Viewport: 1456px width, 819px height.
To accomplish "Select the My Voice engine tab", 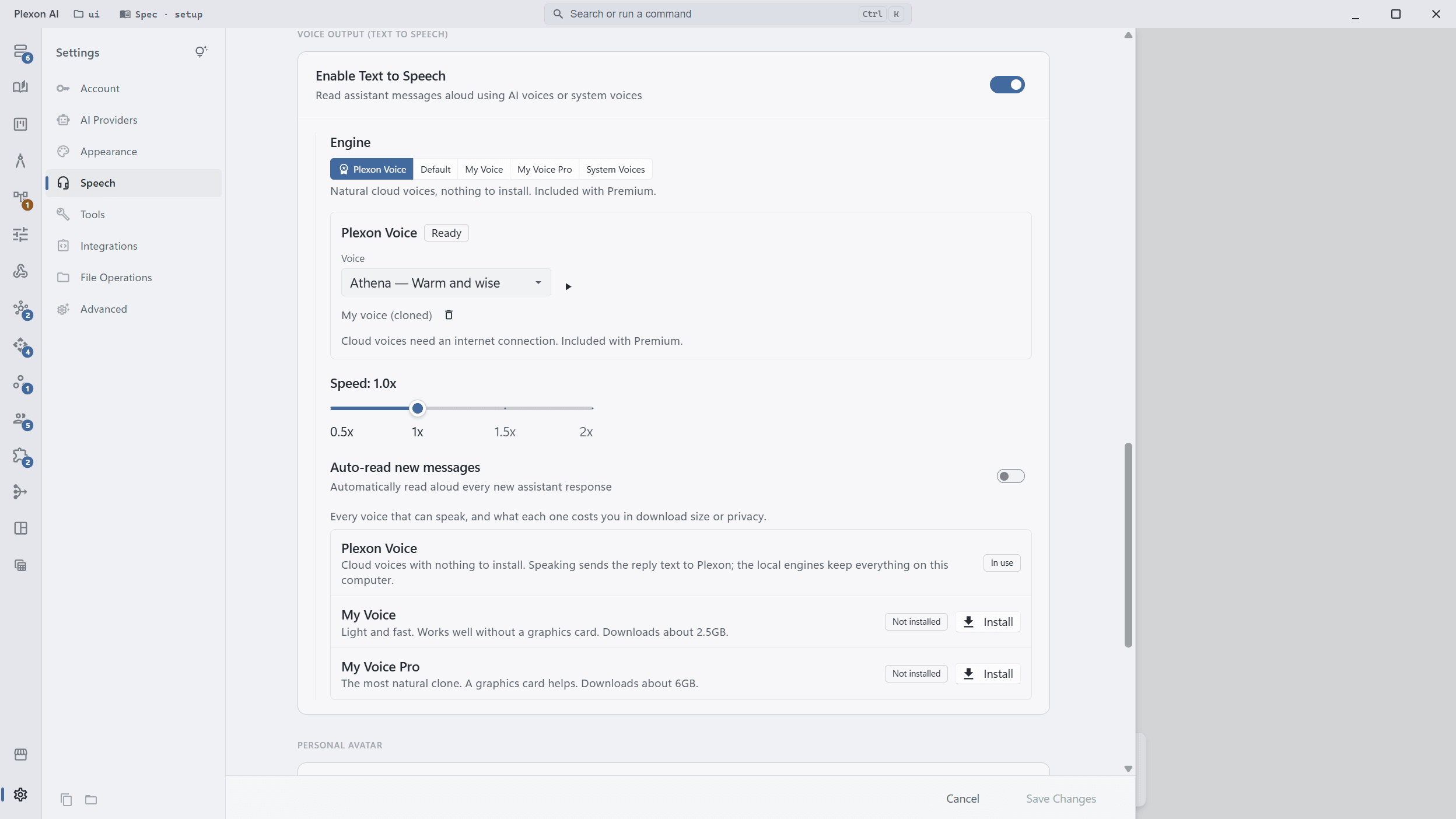I will click(484, 169).
